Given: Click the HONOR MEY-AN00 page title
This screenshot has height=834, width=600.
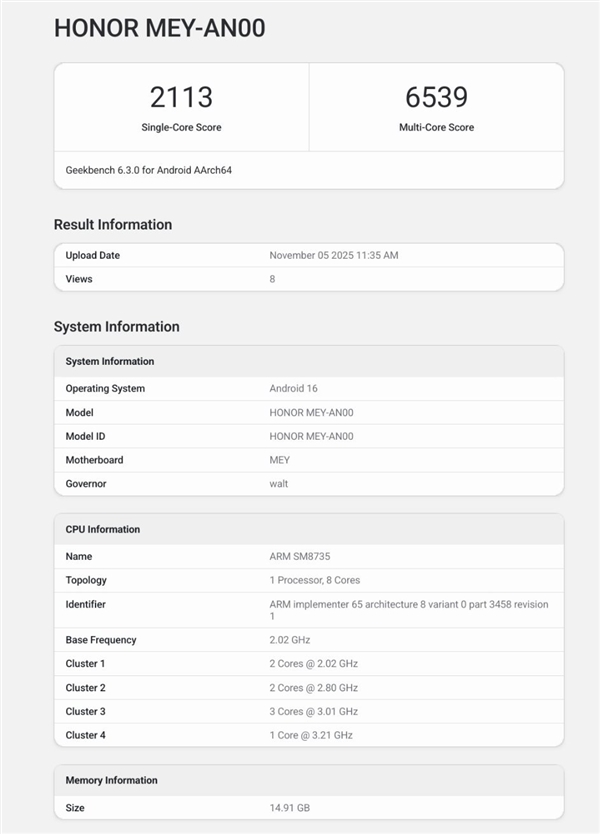Looking at the screenshot, I should (x=159, y=29).
